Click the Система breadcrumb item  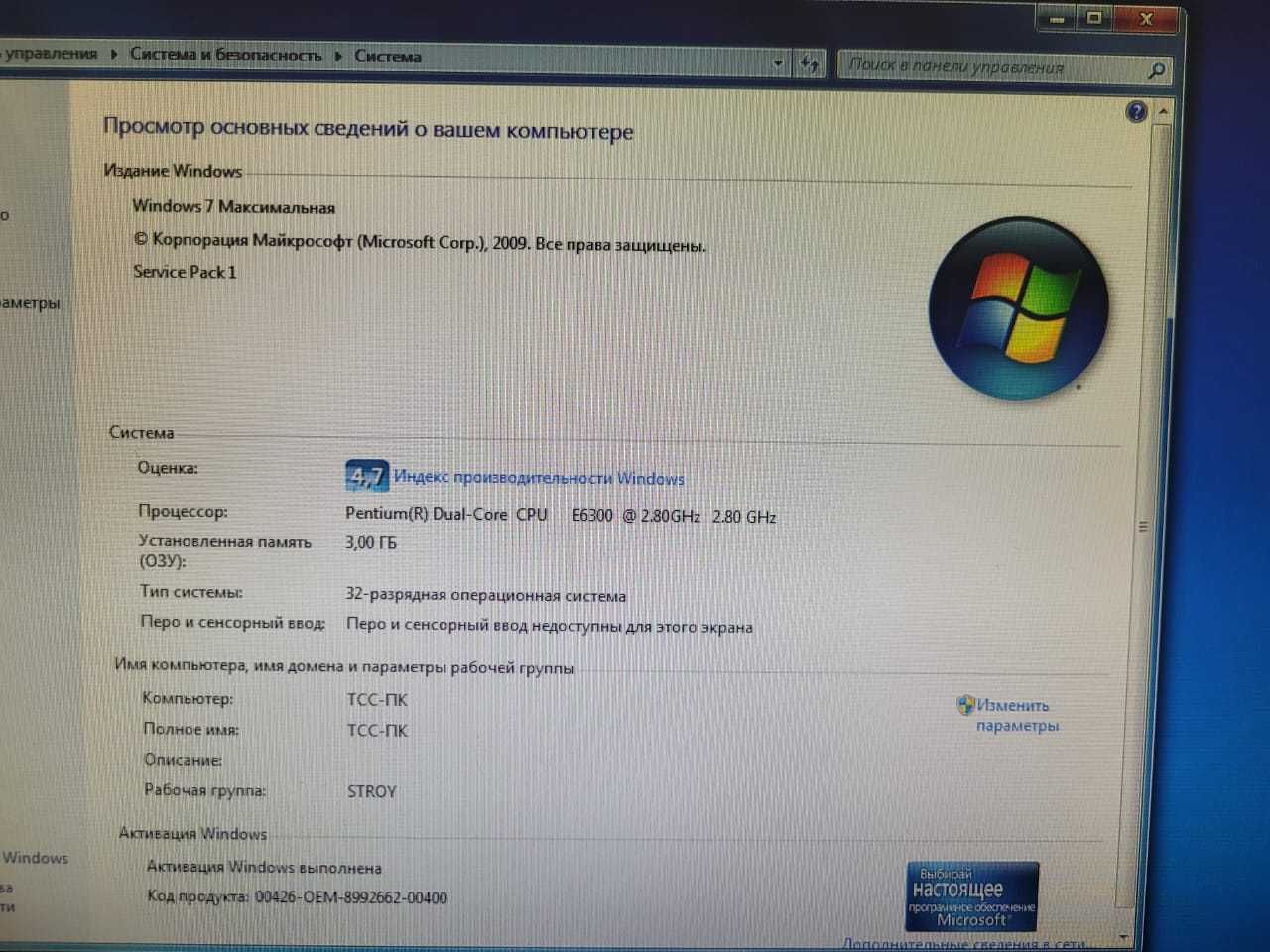[388, 57]
